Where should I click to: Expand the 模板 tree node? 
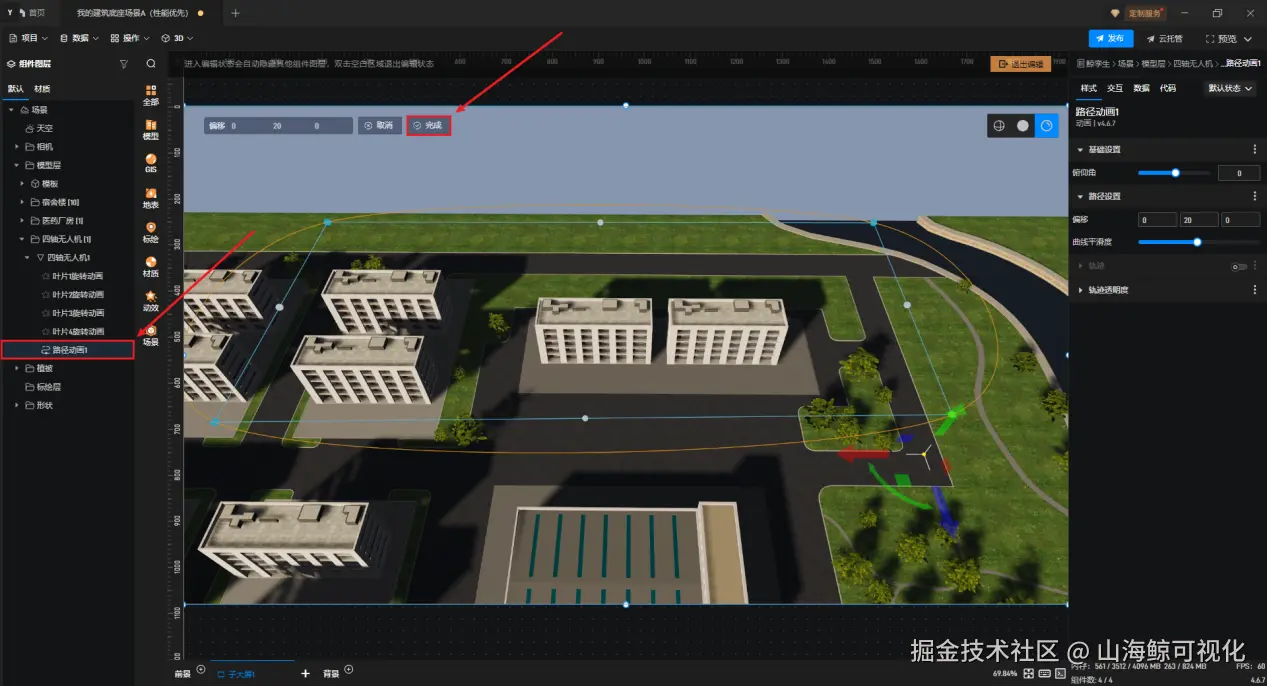tap(23, 184)
